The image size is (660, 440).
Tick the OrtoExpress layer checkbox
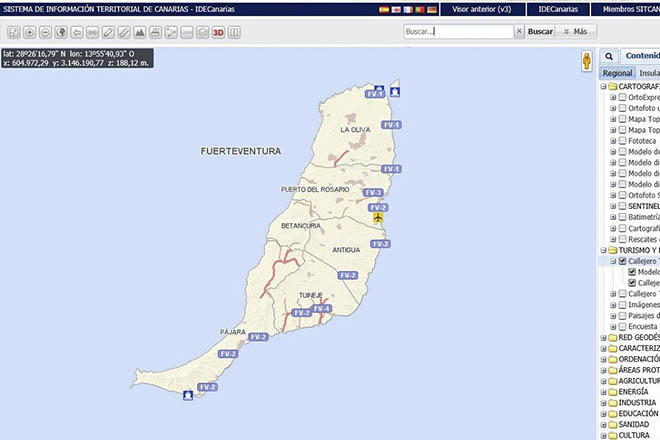(623, 98)
